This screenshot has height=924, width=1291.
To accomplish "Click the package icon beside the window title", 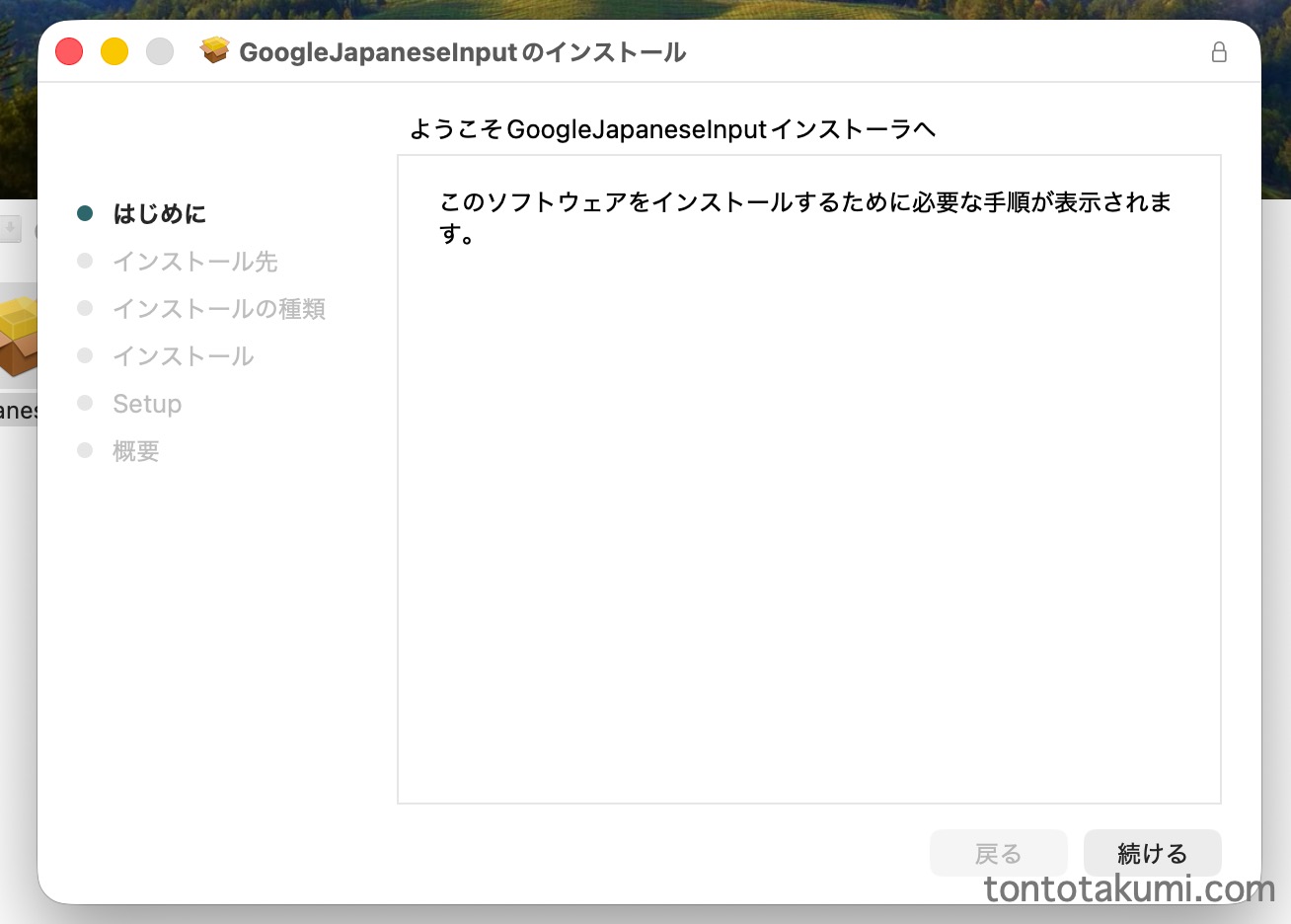I will point(214,50).
